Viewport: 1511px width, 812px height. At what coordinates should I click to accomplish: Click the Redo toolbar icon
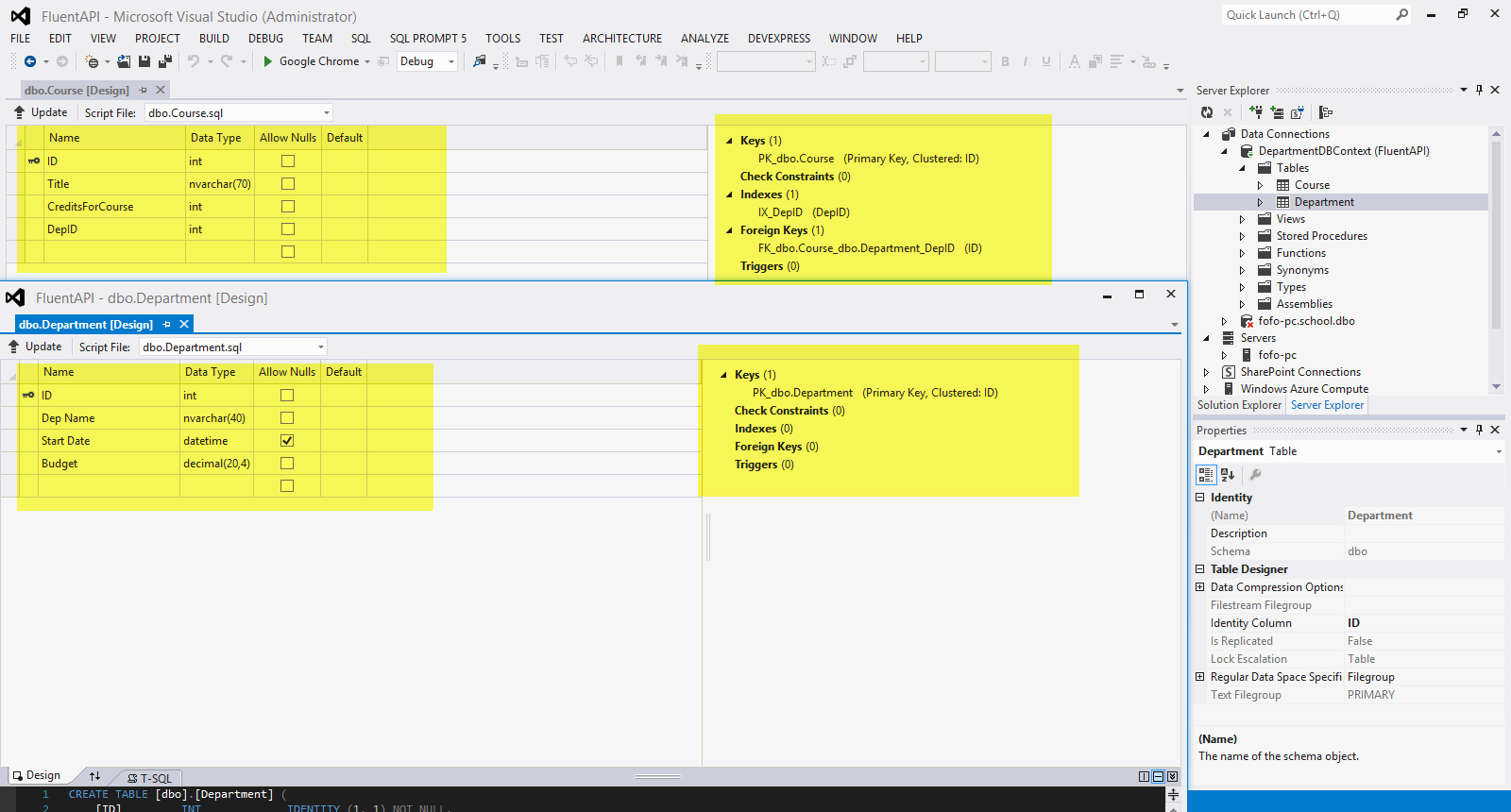pos(227,61)
